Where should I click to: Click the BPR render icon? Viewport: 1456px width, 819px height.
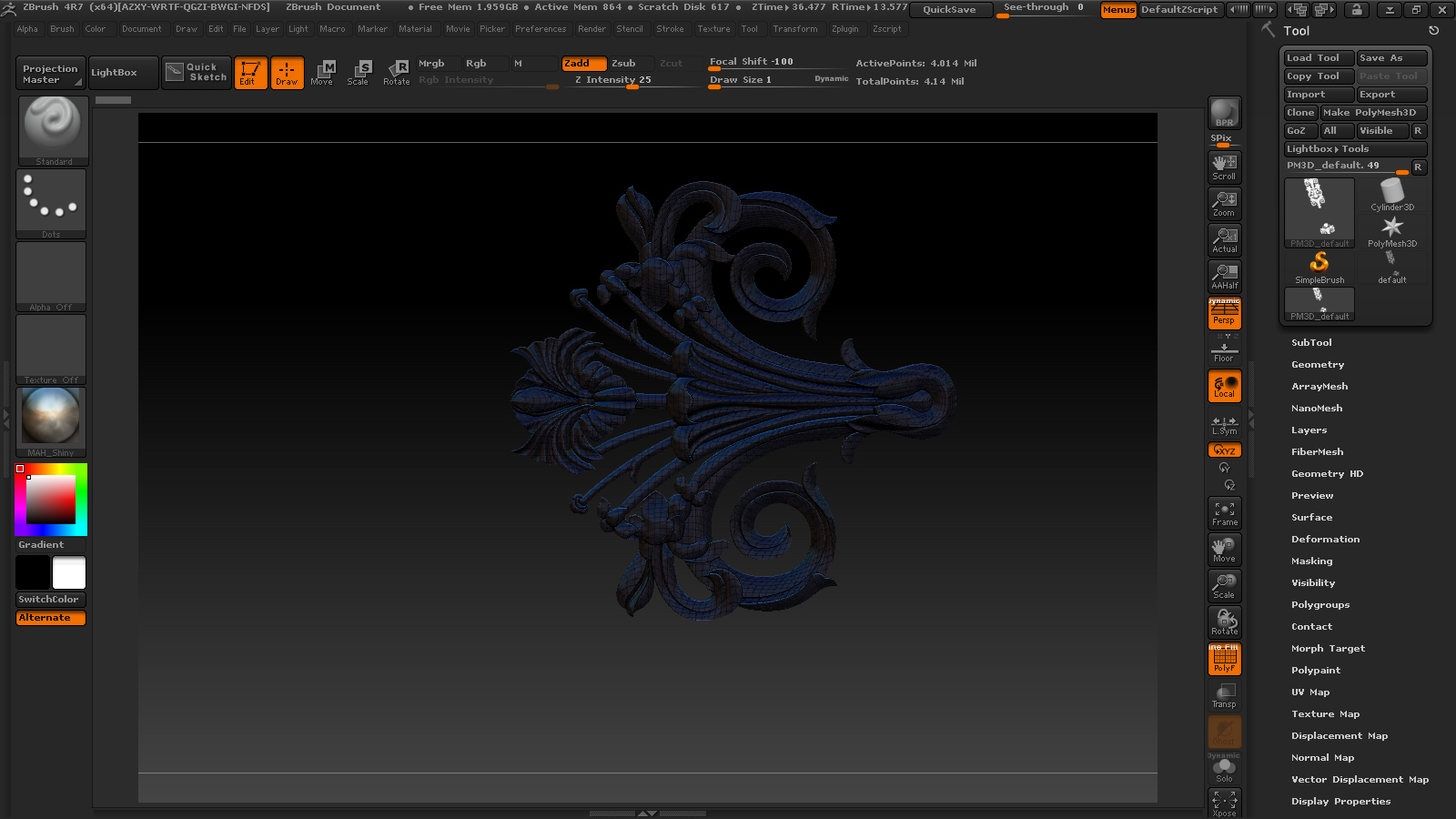[1224, 113]
